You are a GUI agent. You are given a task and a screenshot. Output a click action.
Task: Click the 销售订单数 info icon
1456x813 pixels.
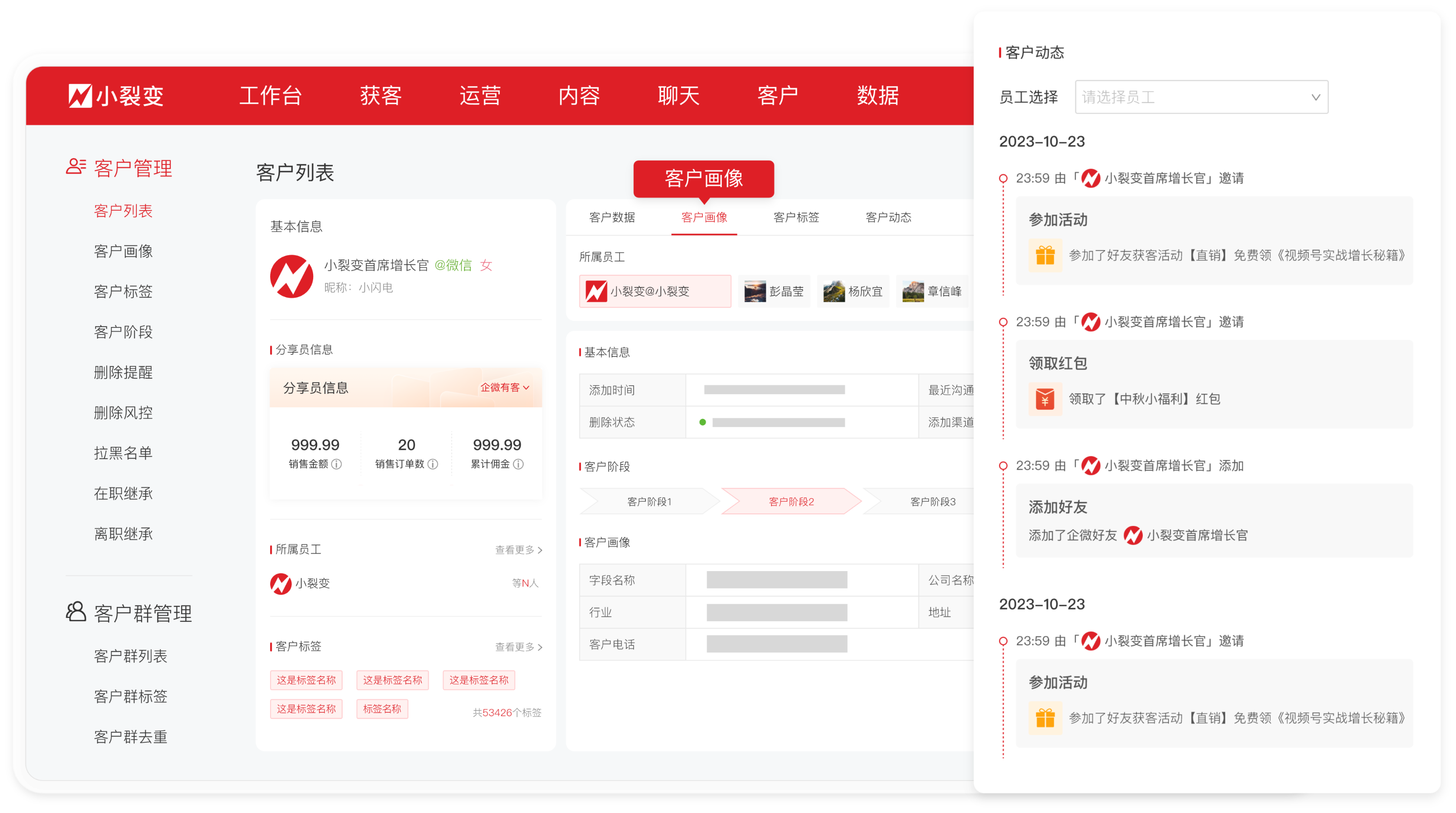pyautogui.click(x=433, y=464)
